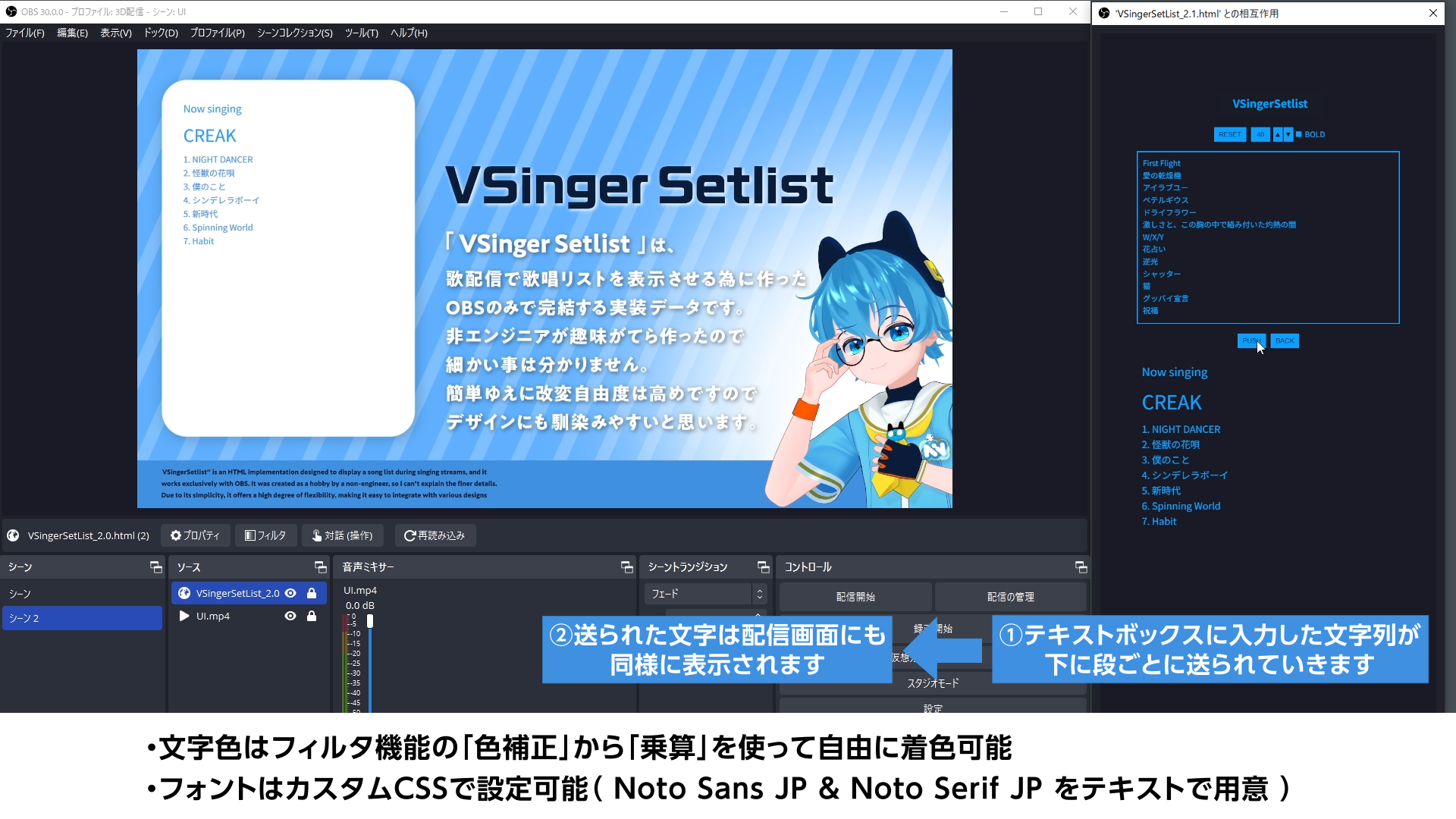Lock the UI.mp4 source

[311, 616]
